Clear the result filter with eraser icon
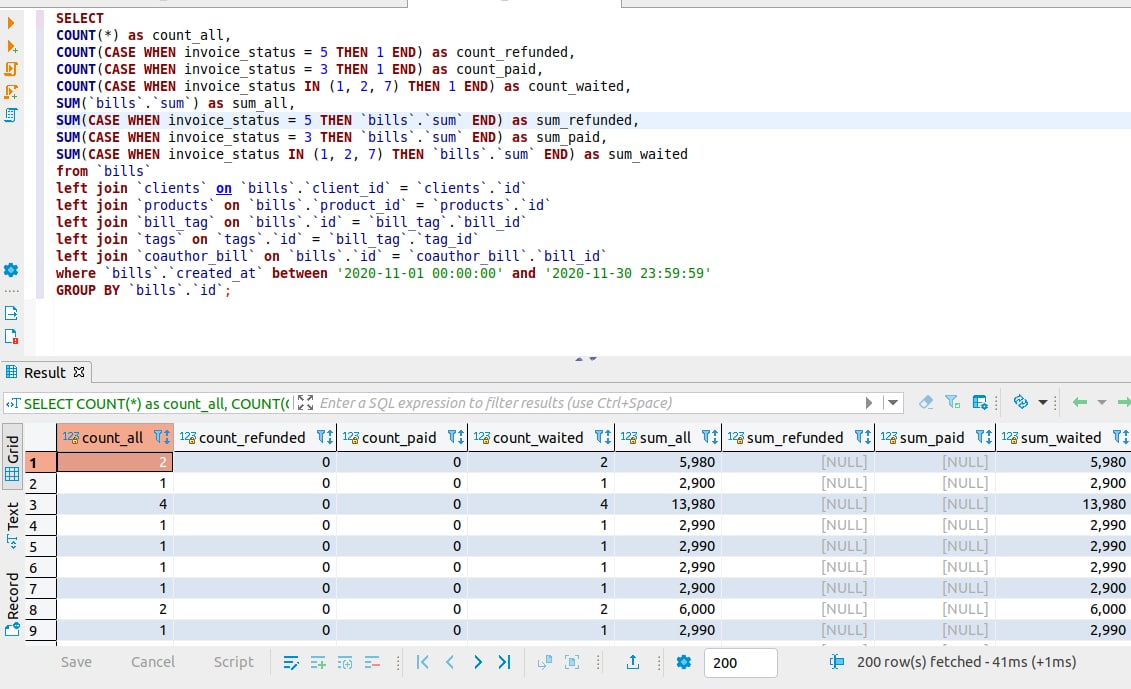 [925, 402]
